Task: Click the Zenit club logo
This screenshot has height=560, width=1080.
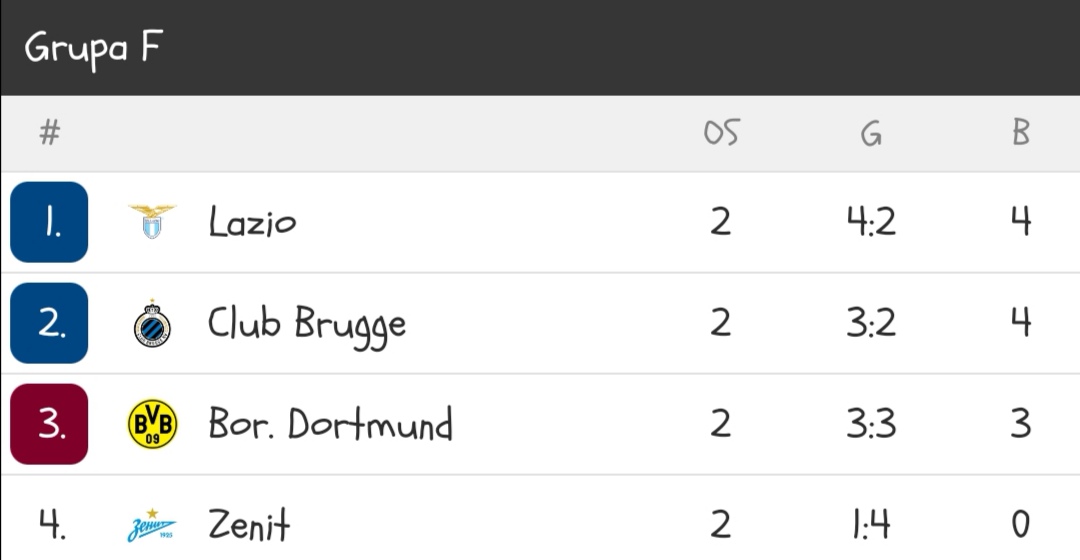Action: (x=152, y=525)
